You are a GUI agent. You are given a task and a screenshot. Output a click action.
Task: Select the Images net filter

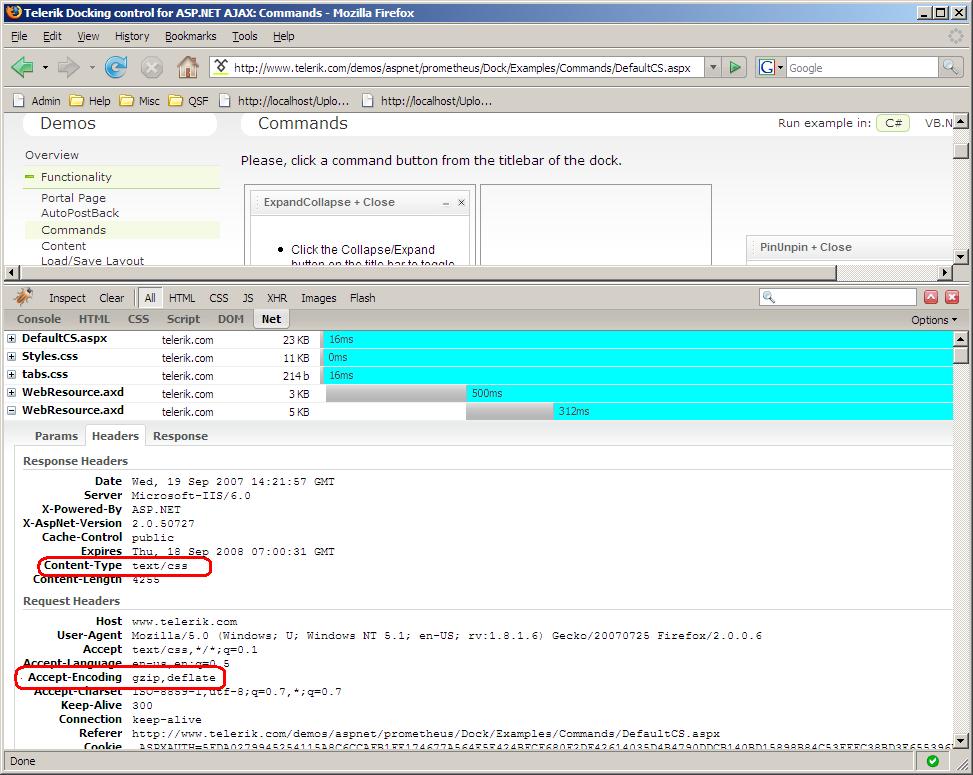pyautogui.click(x=318, y=298)
